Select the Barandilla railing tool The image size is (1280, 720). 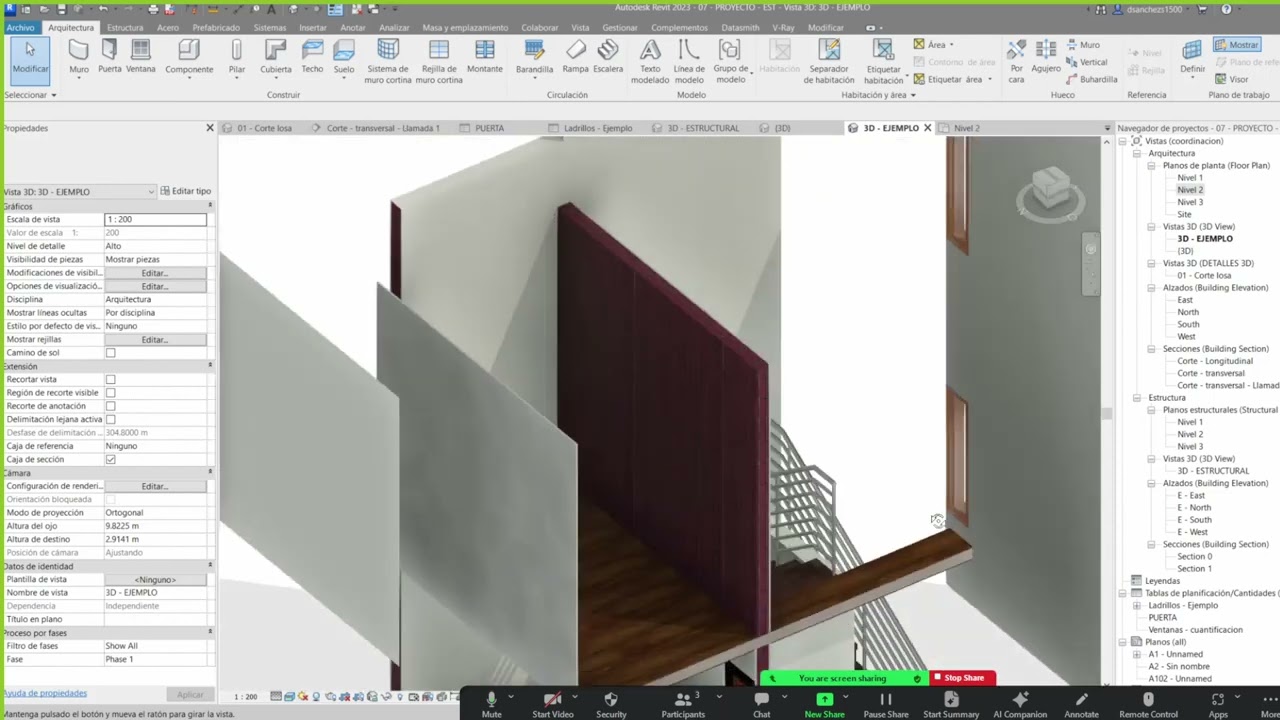(x=535, y=57)
